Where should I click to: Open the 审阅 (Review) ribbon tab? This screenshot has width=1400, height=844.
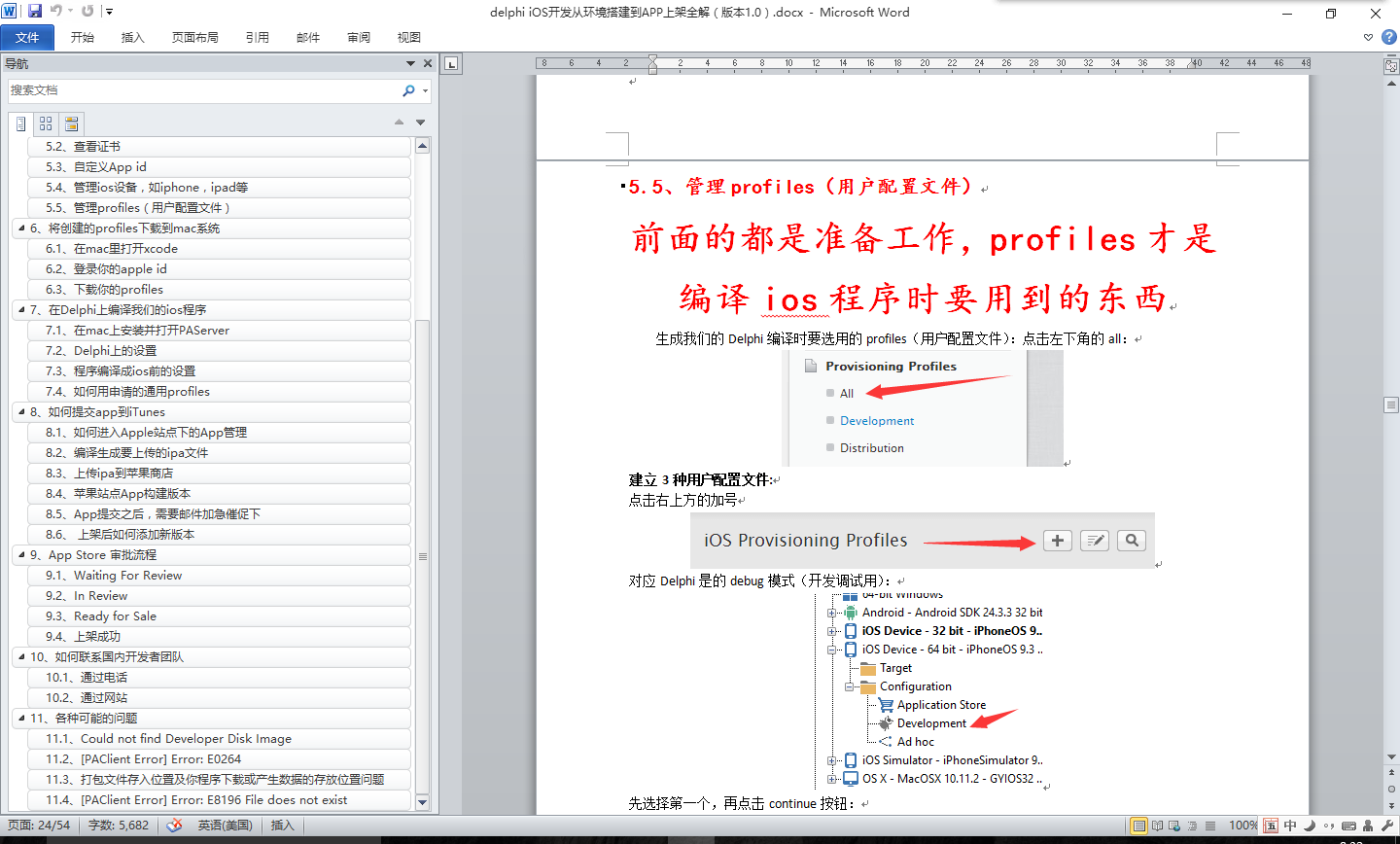click(359, 37)
